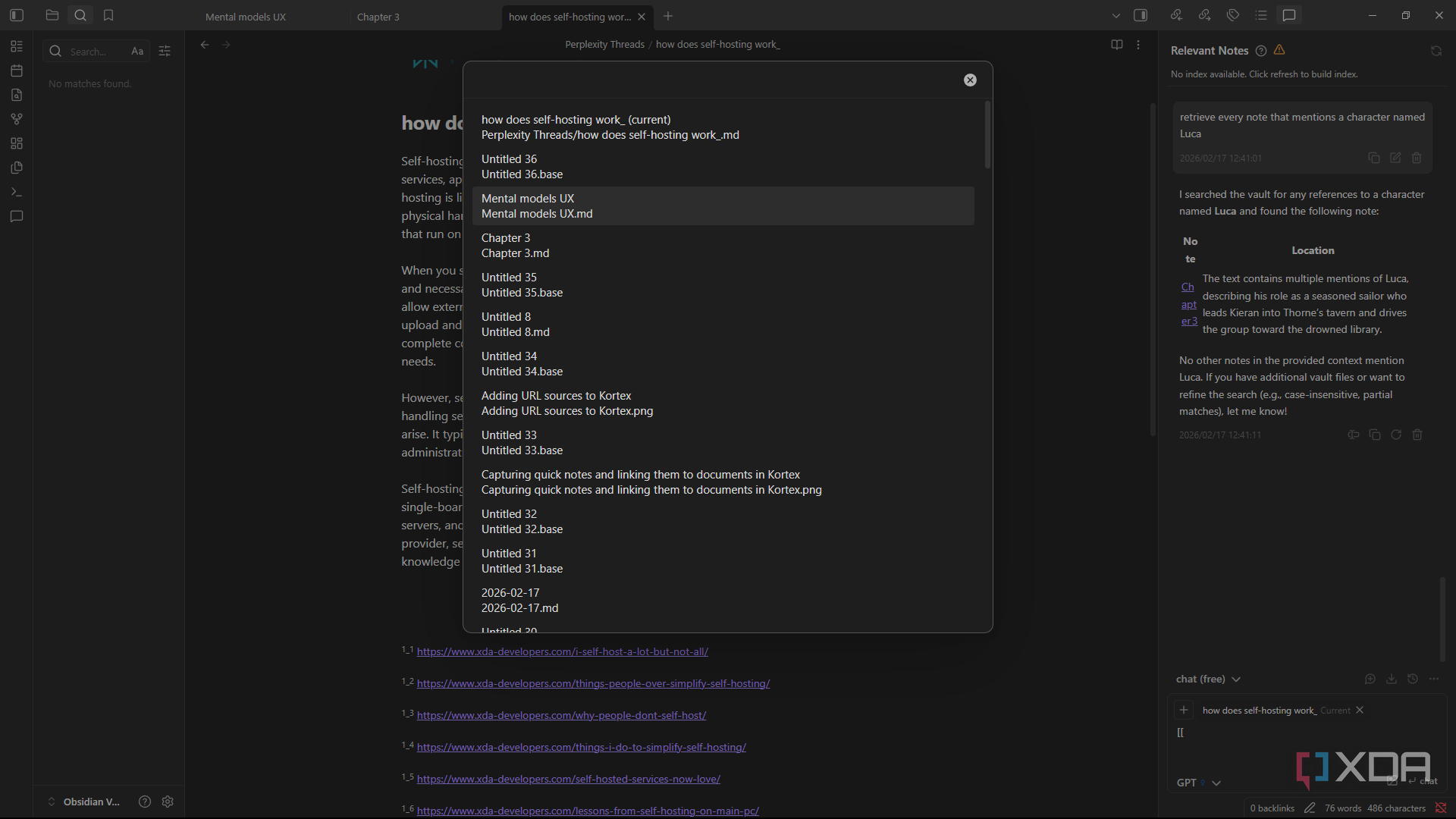Choose Untitled 8.md from the list
Screen dimensions: 1456x819
723,325
